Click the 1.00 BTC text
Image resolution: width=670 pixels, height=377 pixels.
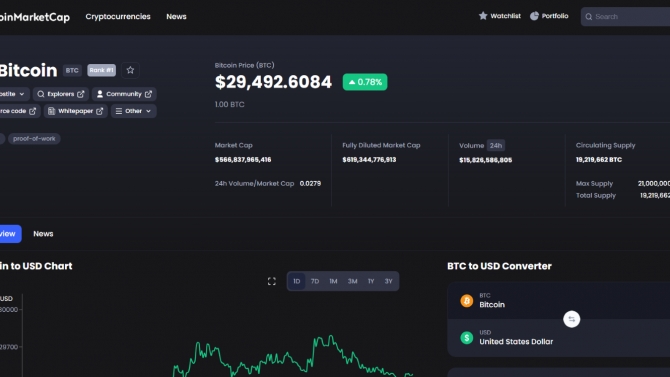[229, 104]
